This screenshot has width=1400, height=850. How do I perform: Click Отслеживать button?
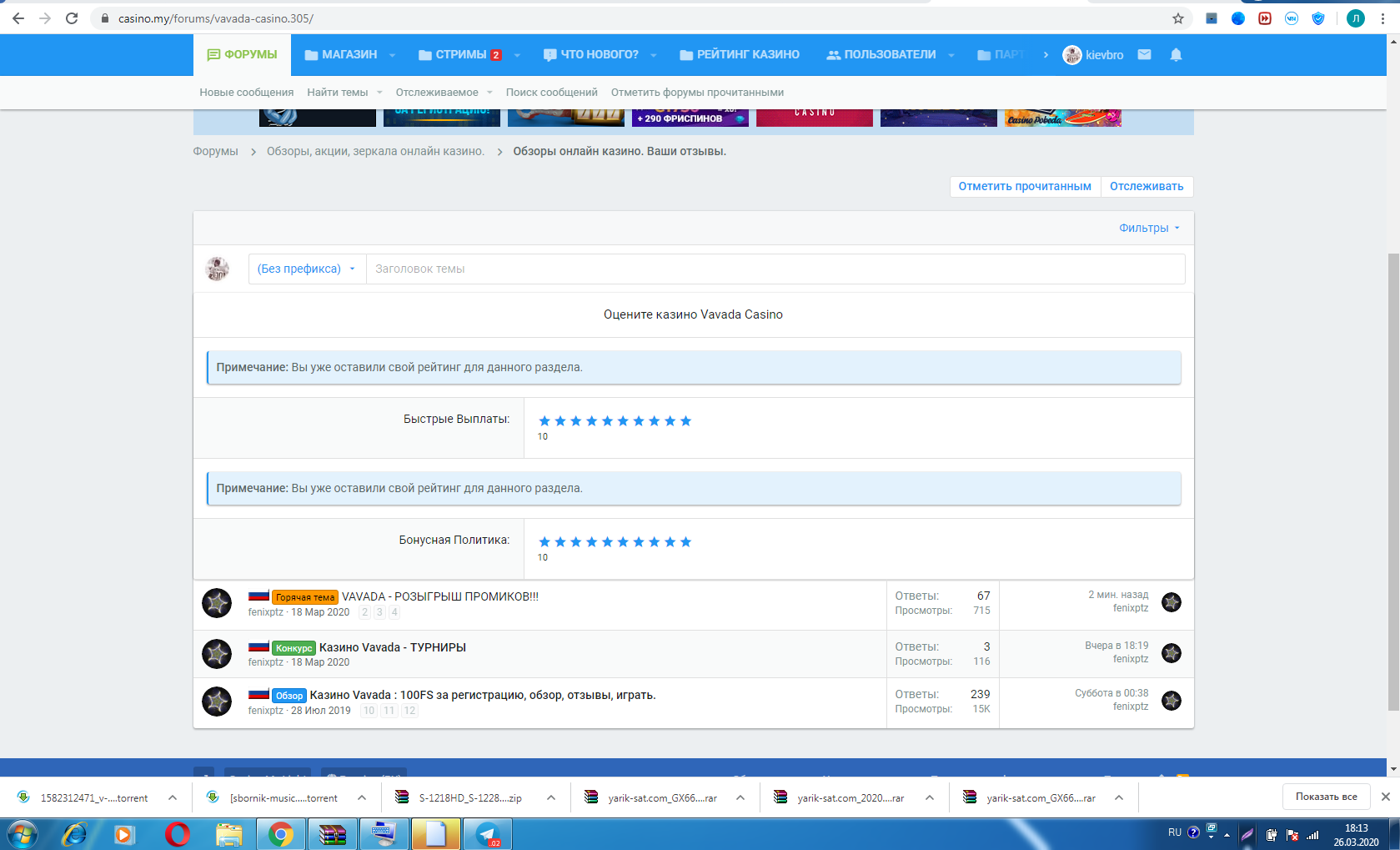point(1147,186)
